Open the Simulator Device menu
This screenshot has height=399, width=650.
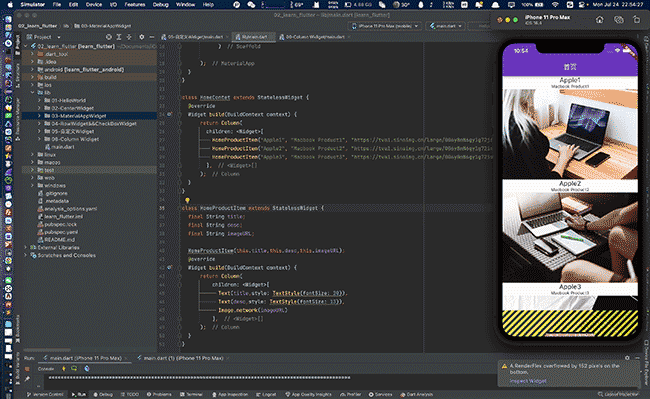[94, 5]
